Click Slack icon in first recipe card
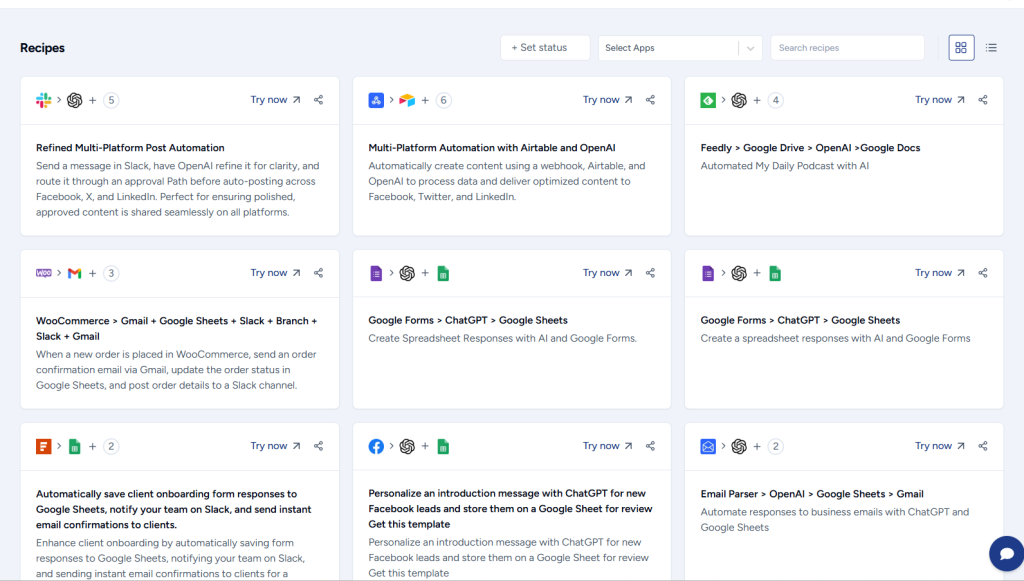 tap(44, 100)
